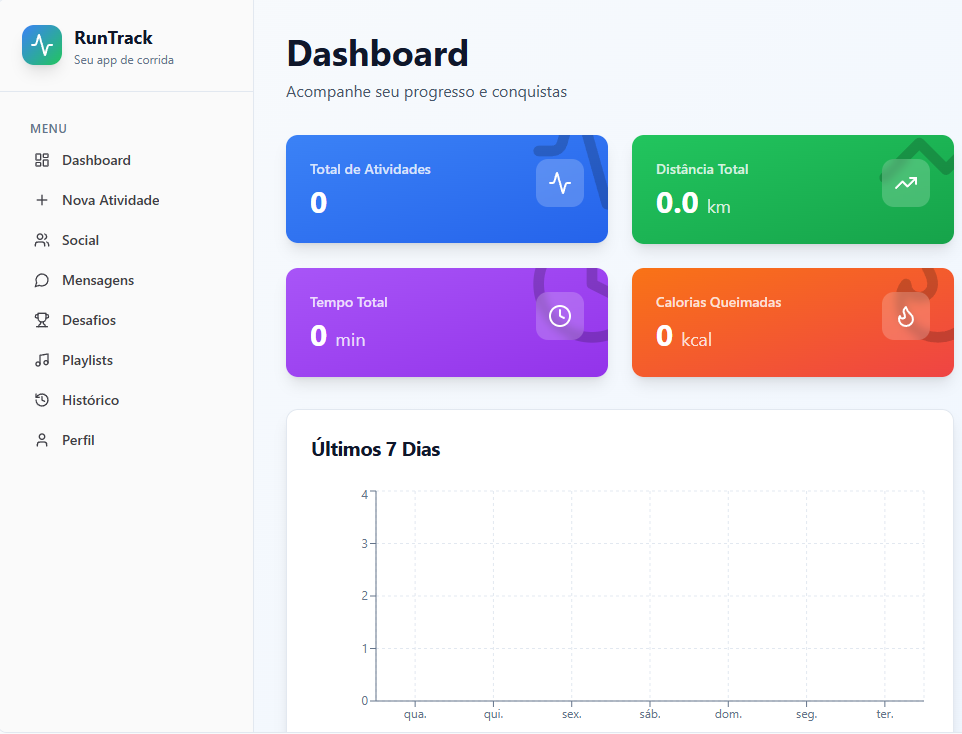The width and height of the screenshot is (962, 734).
Task: Click 'Acompanhe seu progresso e conquistas' subtitle
Action: pyautogui.click(x=426, y=92)
